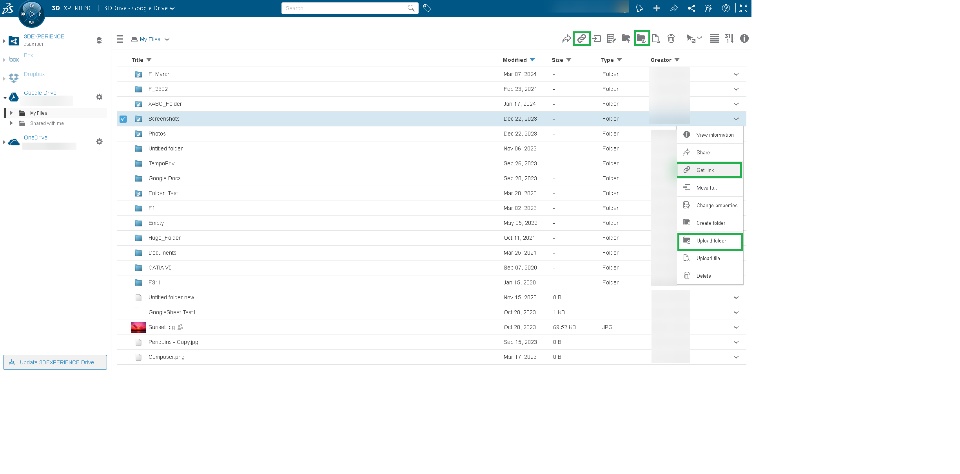Click the top bar tools icon
The height and width of the screenshot is (474, 960).
[x=708, y=8]
